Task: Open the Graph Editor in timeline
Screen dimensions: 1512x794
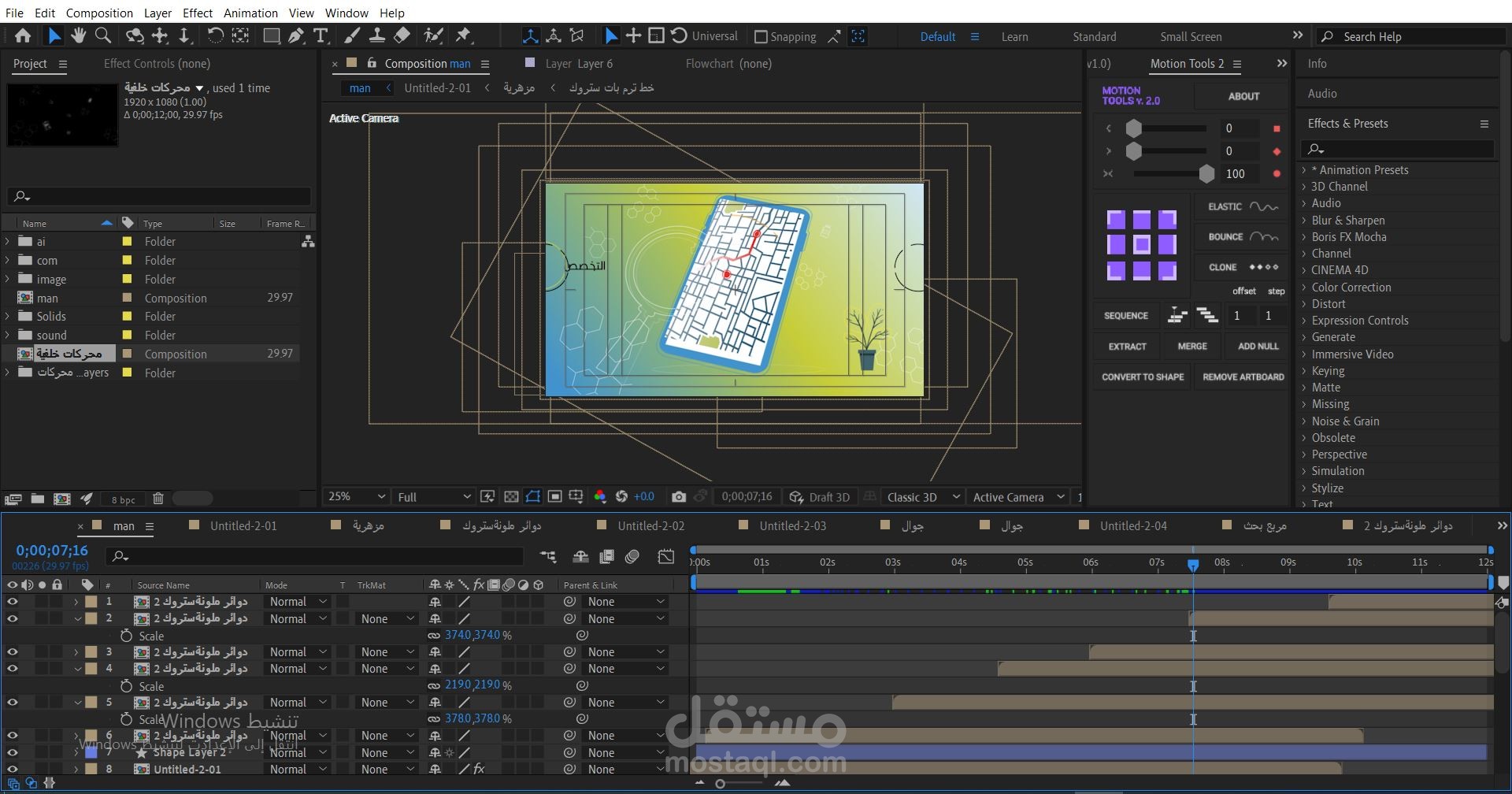Action: pyautogui.click(x=666, y=557)
